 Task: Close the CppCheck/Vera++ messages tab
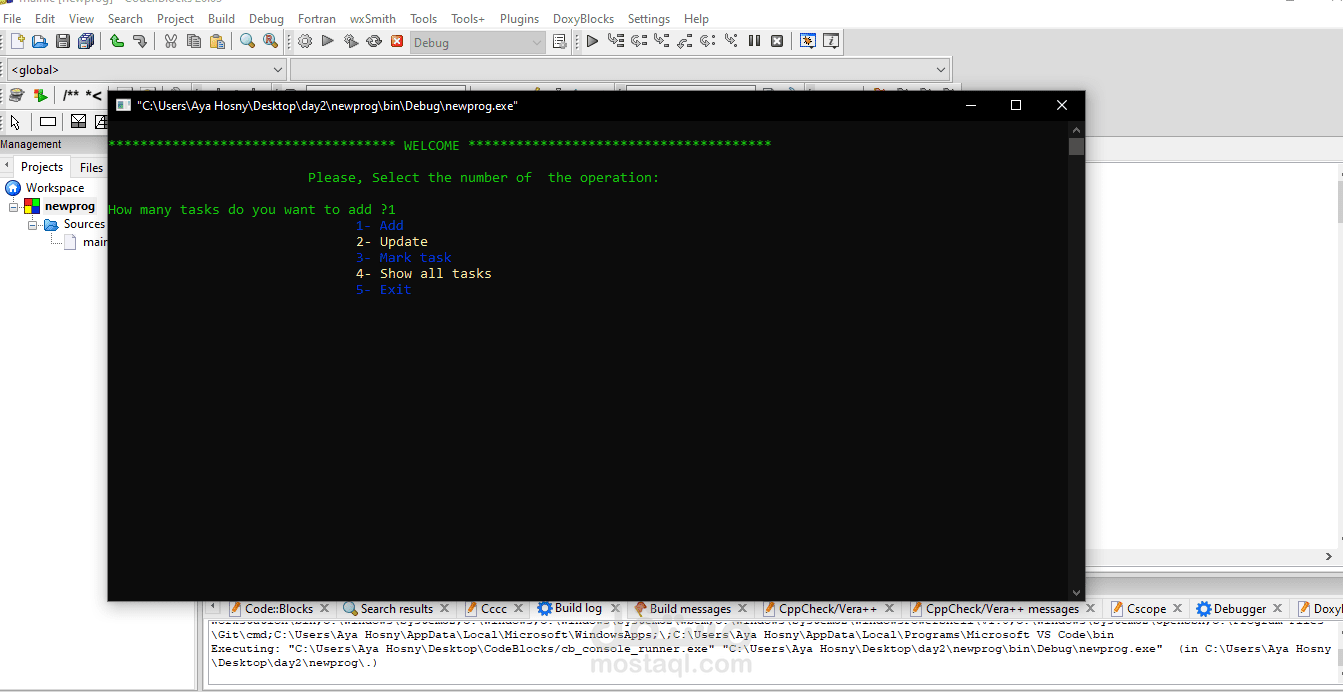tap(1090, 608)
